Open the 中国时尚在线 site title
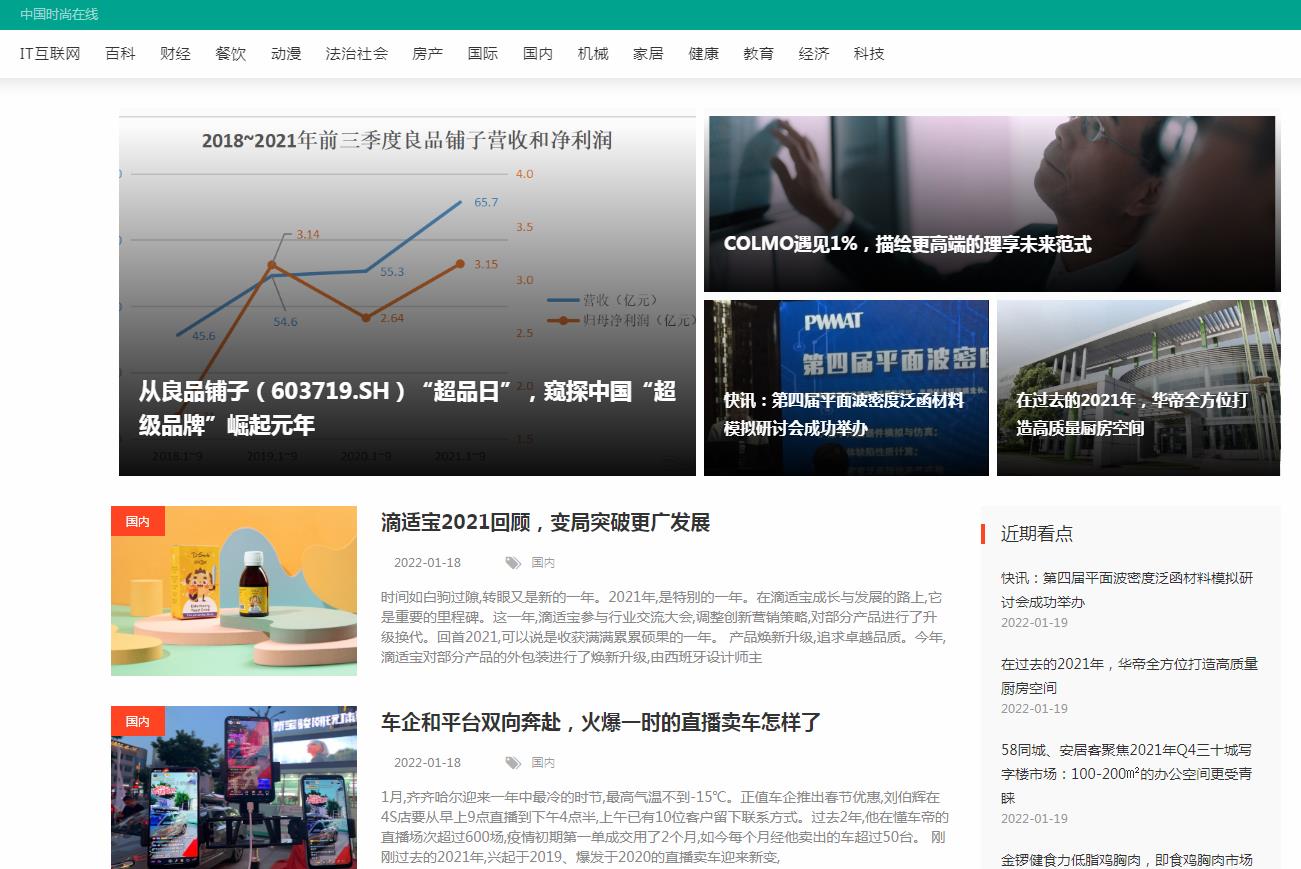This screenshot has height=869, width=1301. (x=59, y=14)
